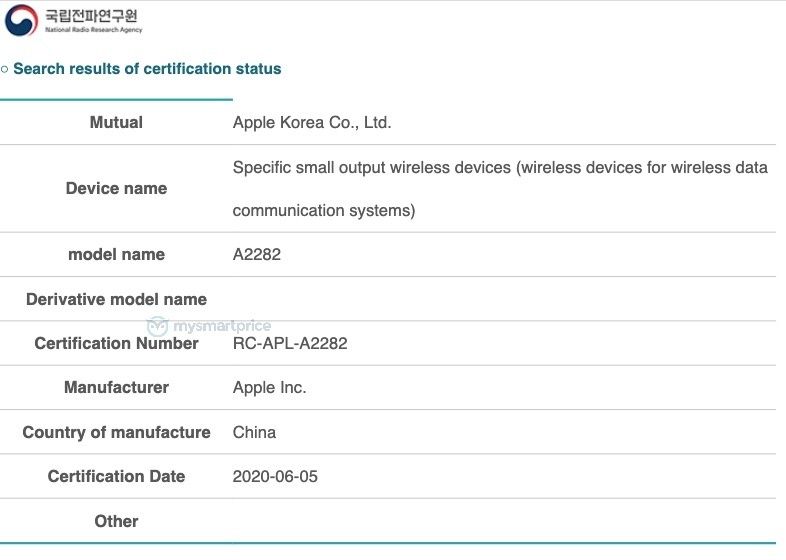Click the mysmartprice owl watermark icon

coord(157,326)
